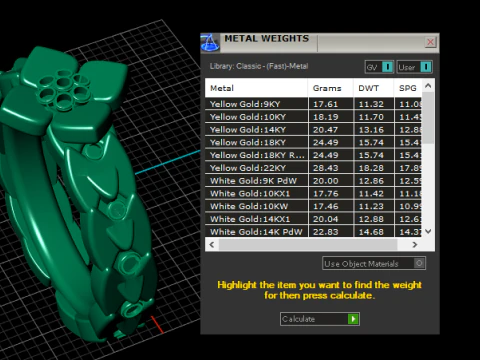Click the 17.46 grams value

[325, 206]
